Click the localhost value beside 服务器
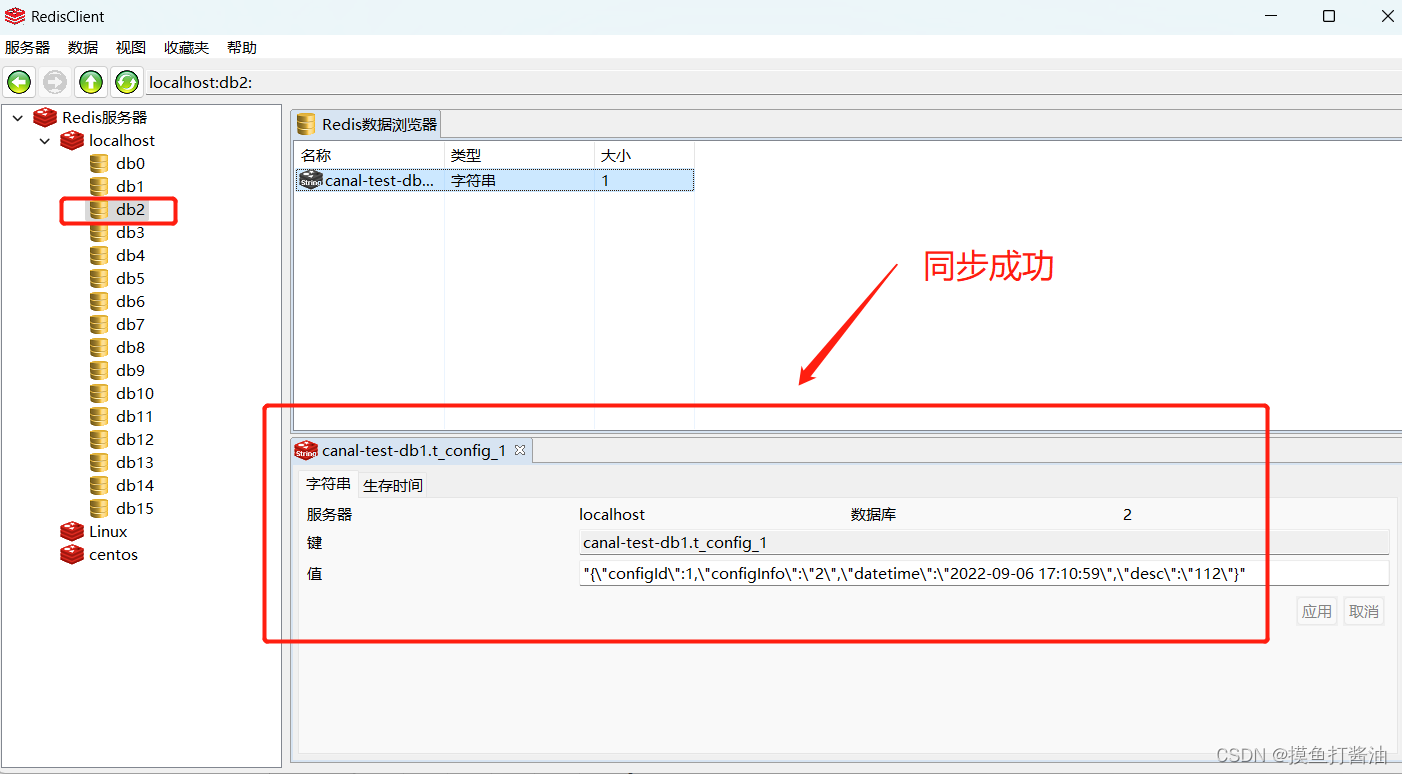 point(612,514)
